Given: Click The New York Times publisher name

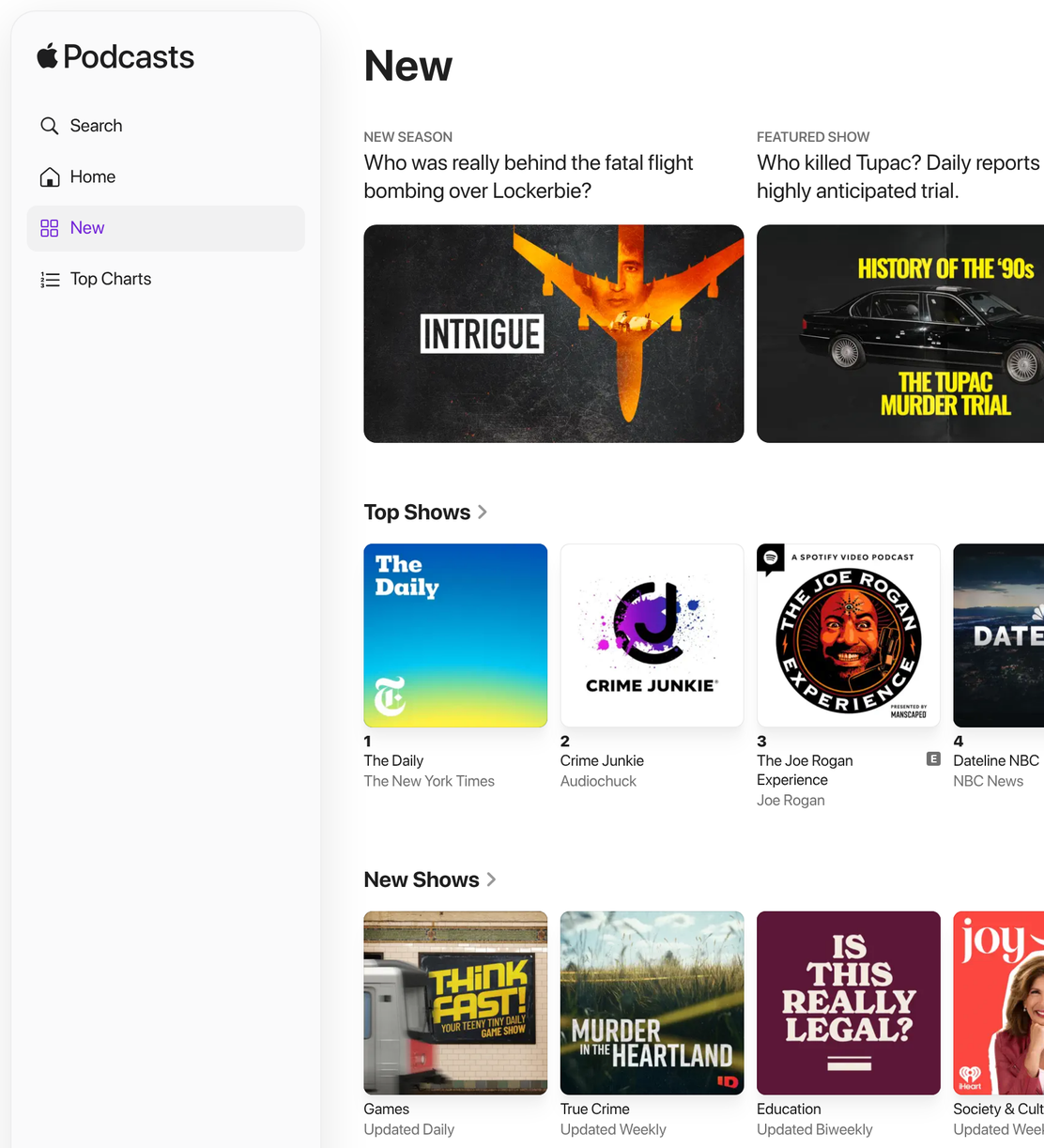Looking at the screenshot, I should (429, 781).
